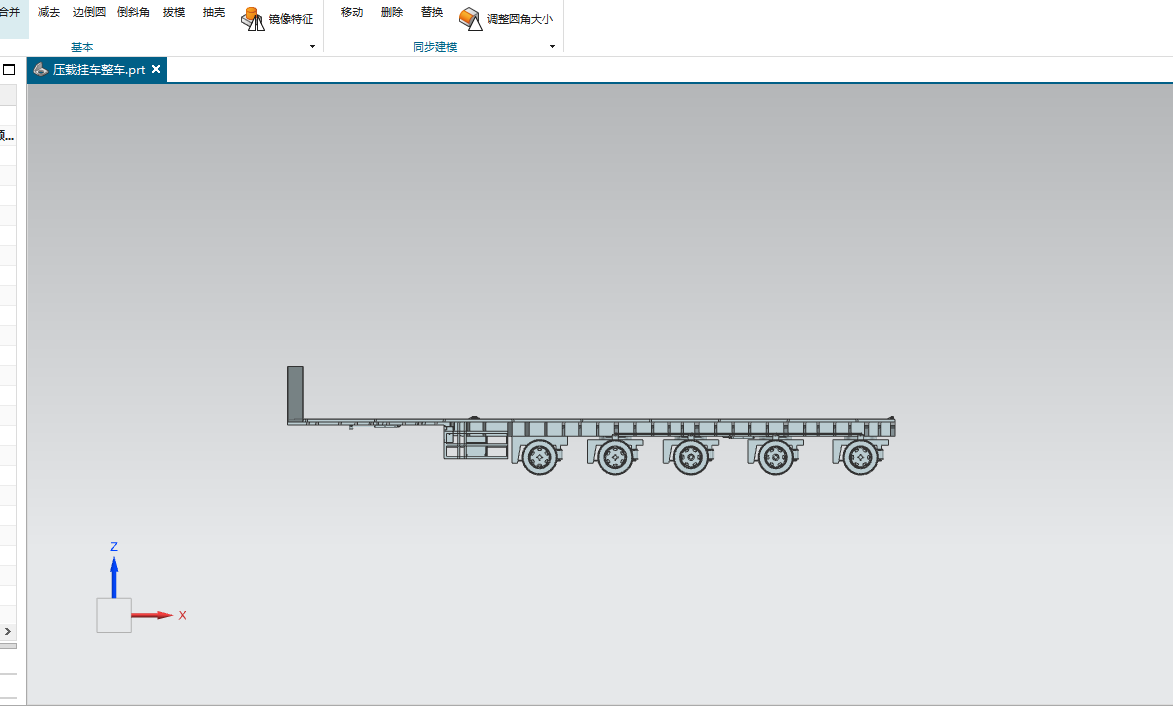
Task: Pick the Replace (替换) command
Action: (x=432, y=12)
